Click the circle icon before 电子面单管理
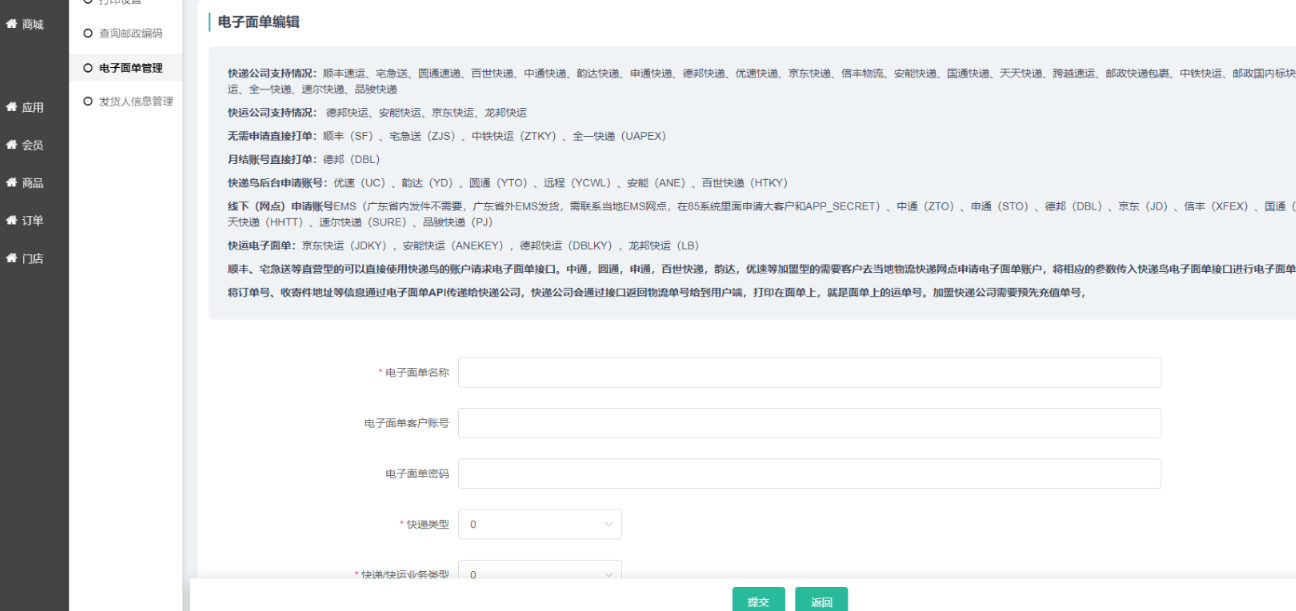Viewport: 1296px width, 611px height. click(x=88, y=68)
